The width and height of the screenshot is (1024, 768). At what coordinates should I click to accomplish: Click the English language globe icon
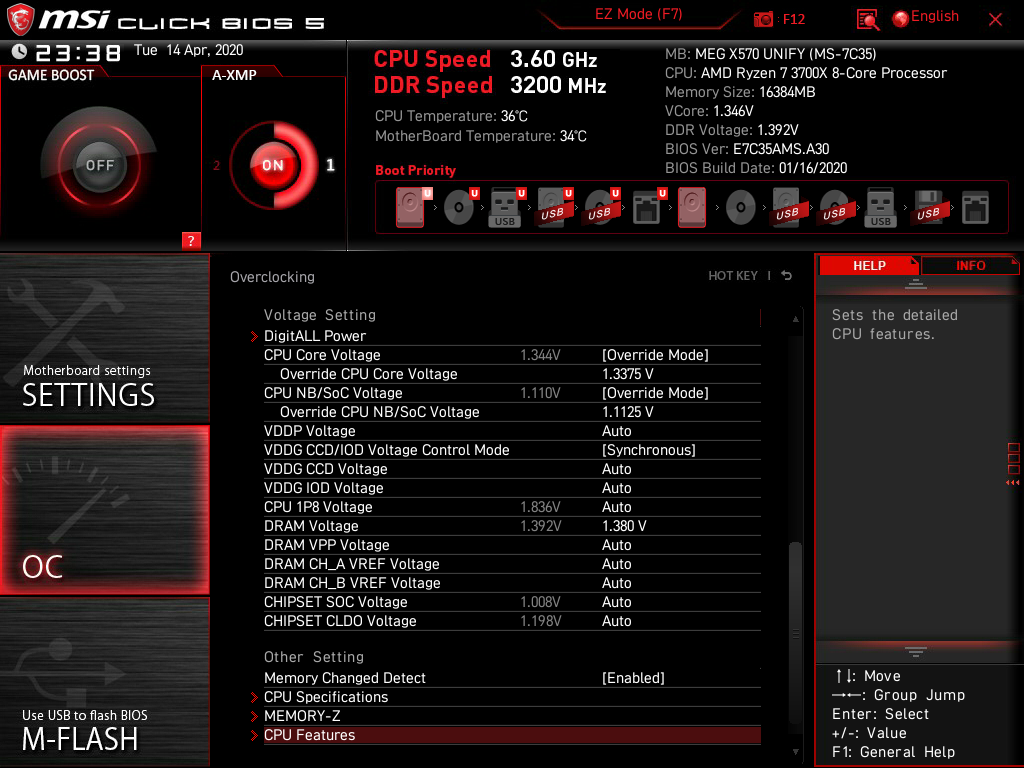pyautogui.click(x=900, y=18)
